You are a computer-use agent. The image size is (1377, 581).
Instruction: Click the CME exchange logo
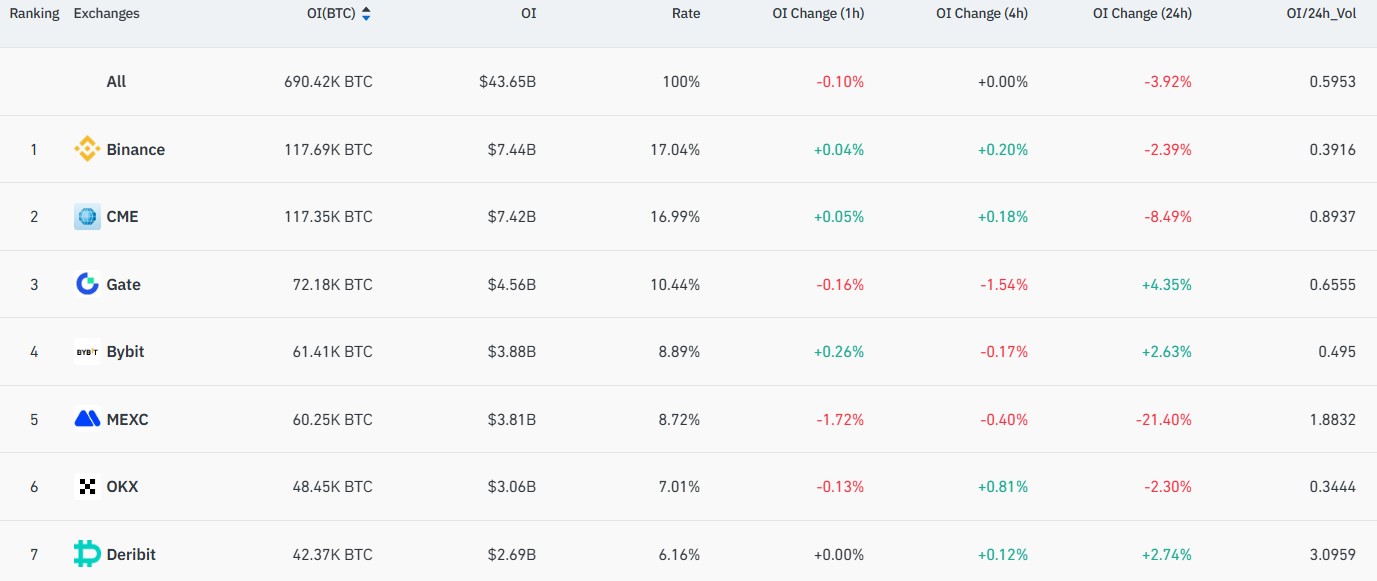pos(88,216)
